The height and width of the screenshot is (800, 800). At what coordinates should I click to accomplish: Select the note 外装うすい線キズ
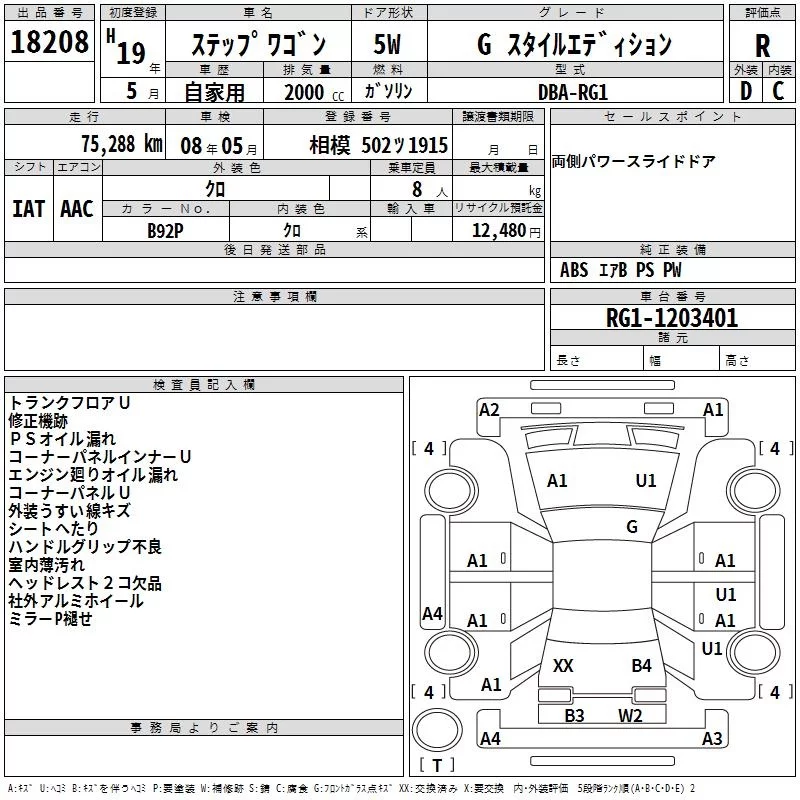69,511
